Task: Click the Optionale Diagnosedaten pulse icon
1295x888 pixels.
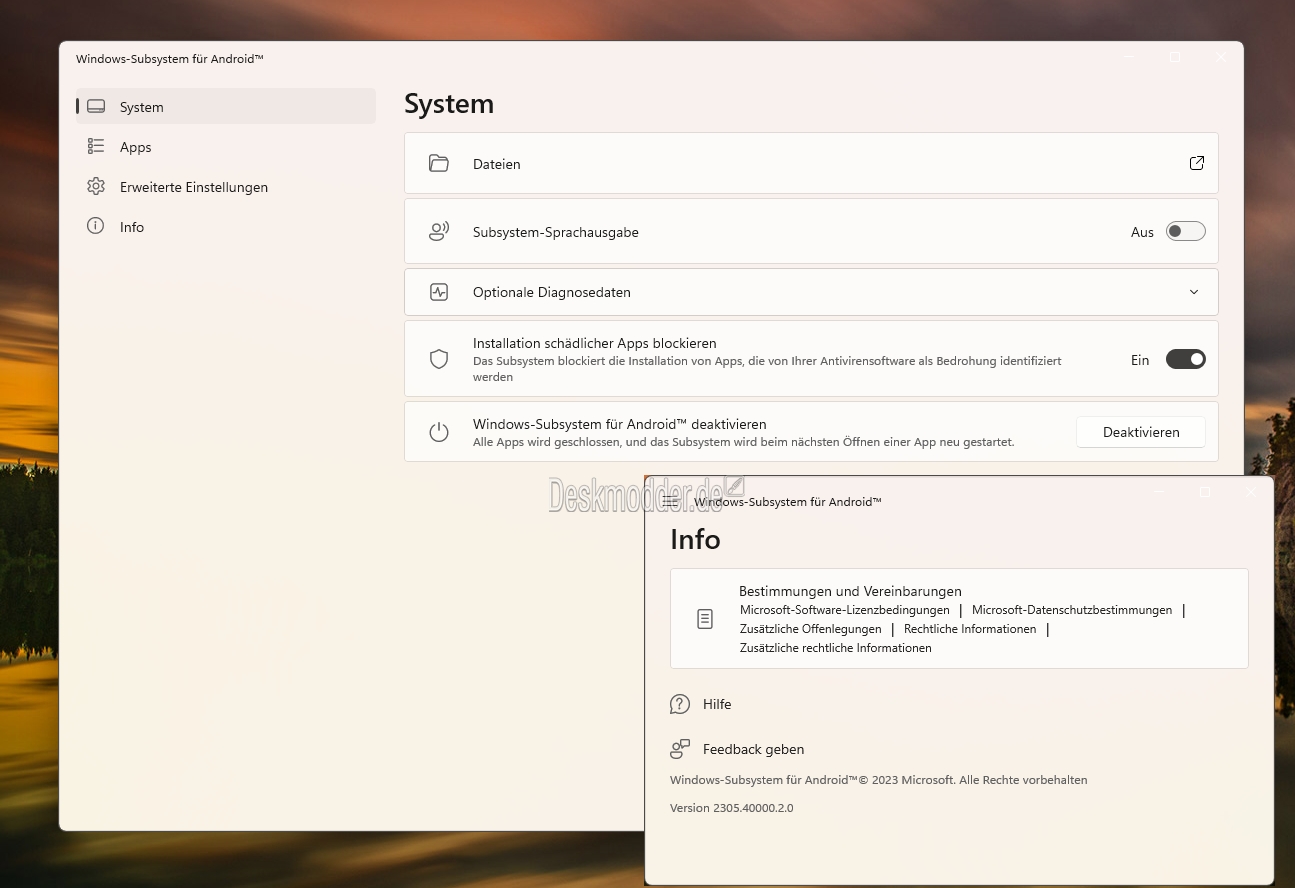Action: click(439, 292)
